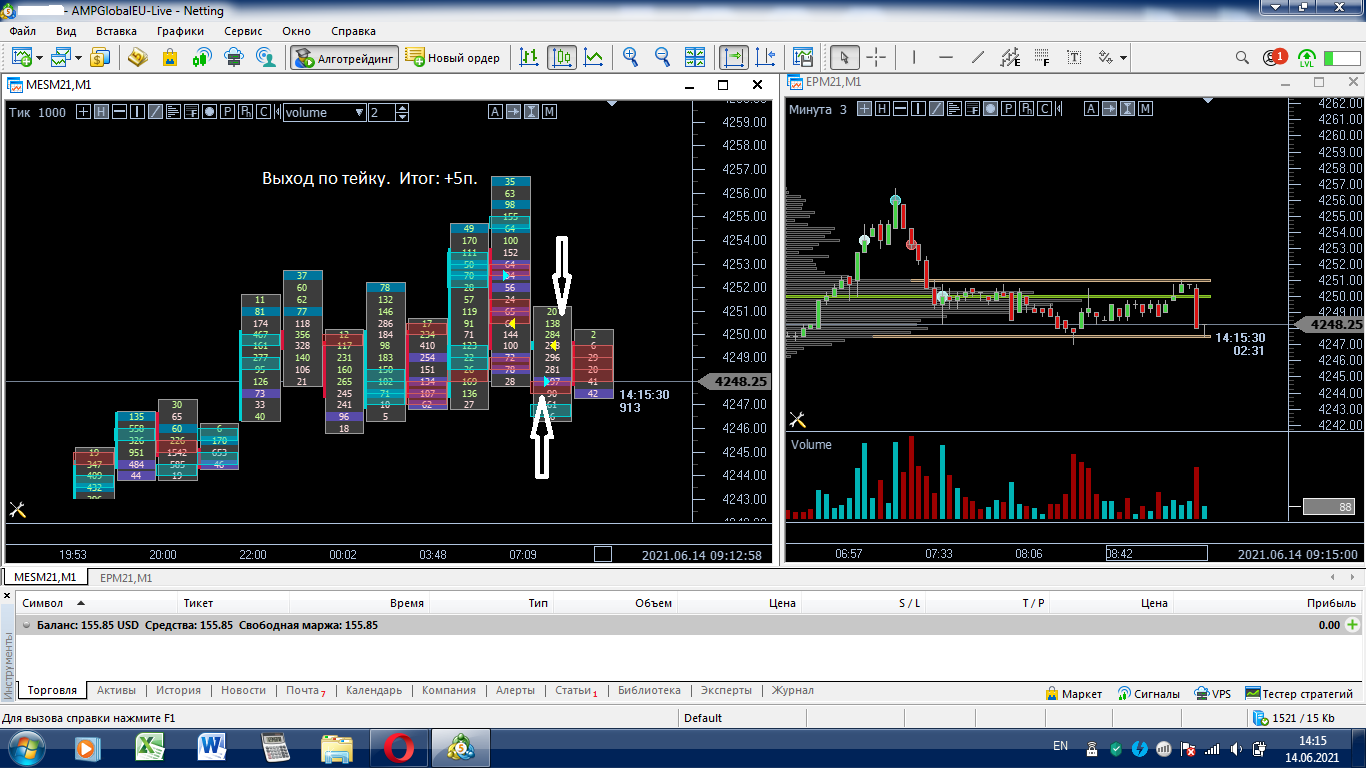
Task: Click the VPS button in the toolbox bar
Action: (x=1212, y=693)
